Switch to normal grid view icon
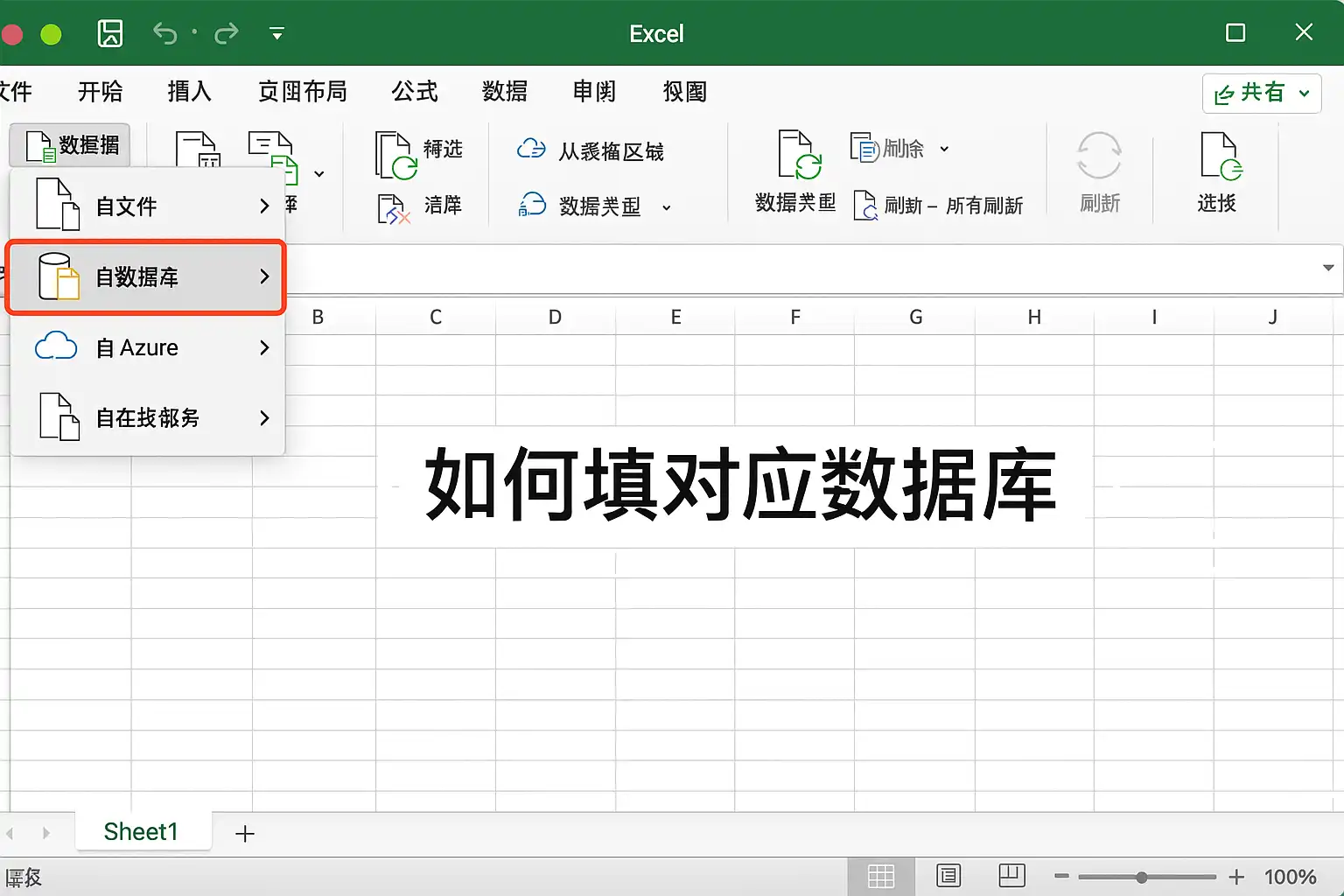1344x896 pixels. point(881,876)
